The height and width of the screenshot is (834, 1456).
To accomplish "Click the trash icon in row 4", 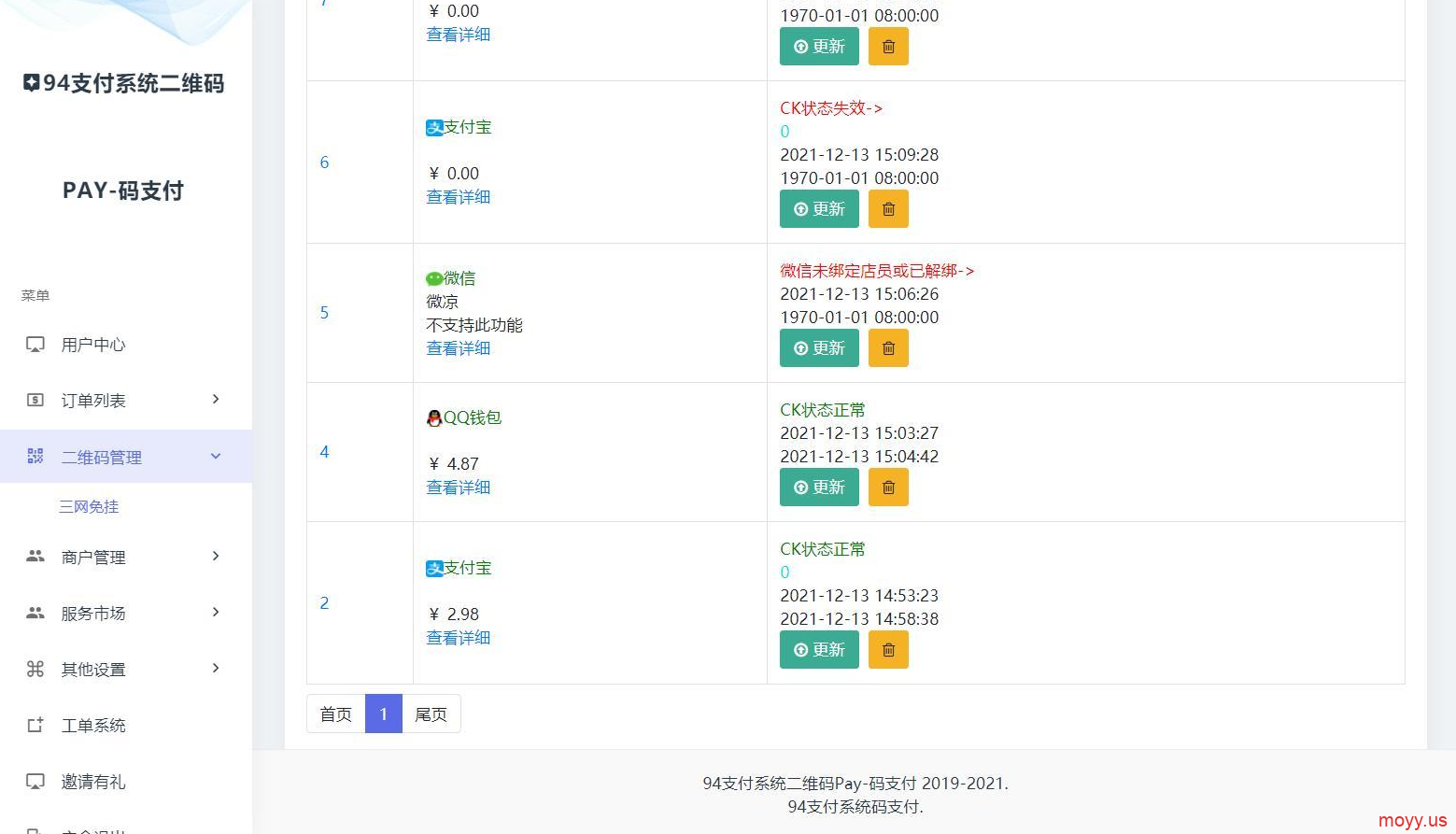I will (x=888, y=488).
